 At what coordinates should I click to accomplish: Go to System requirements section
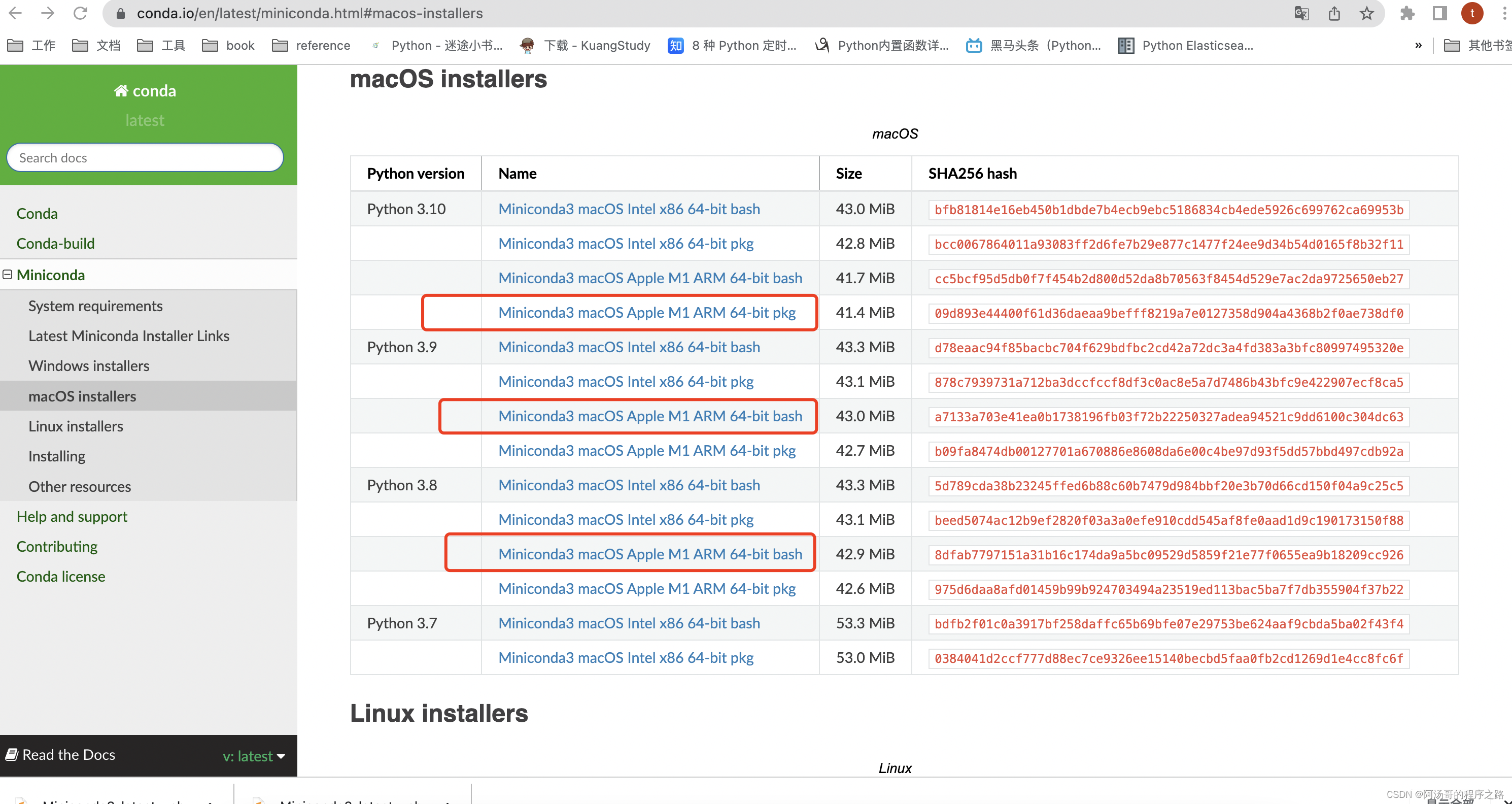tap(96, 306)
